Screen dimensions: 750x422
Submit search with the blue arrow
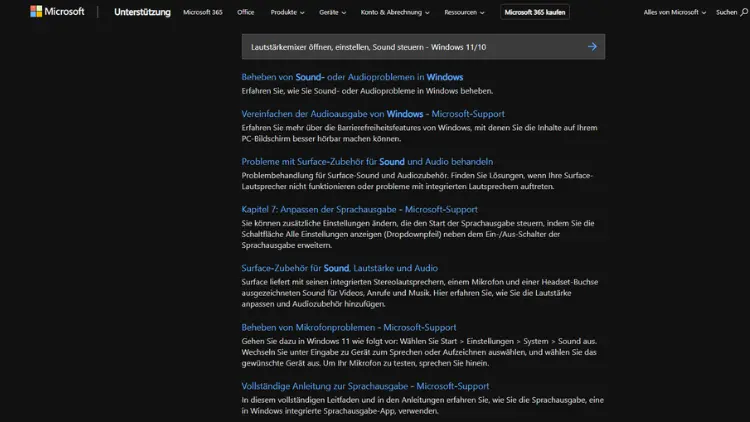(592, 46)
